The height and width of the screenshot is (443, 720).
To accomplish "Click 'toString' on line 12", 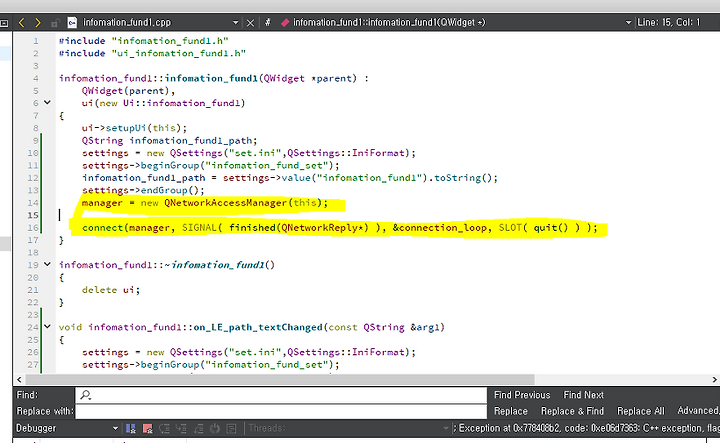I will click(457, 178).
